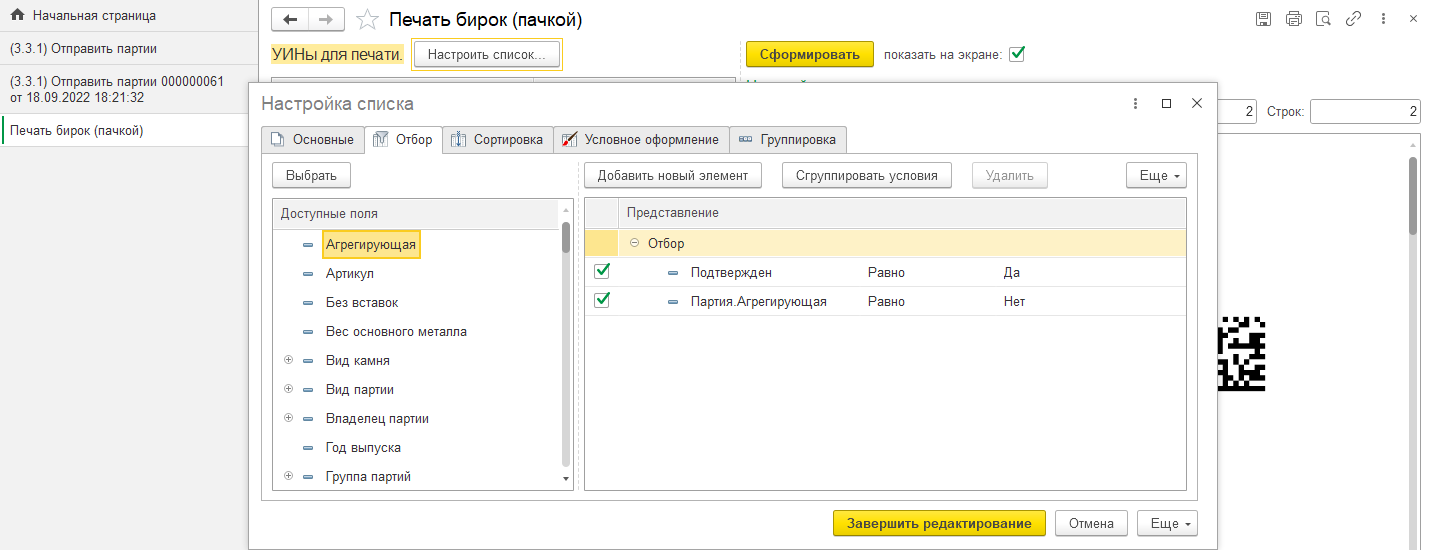
Task: Click home icon of Начальная страница
Action: [x=17, y=16]
